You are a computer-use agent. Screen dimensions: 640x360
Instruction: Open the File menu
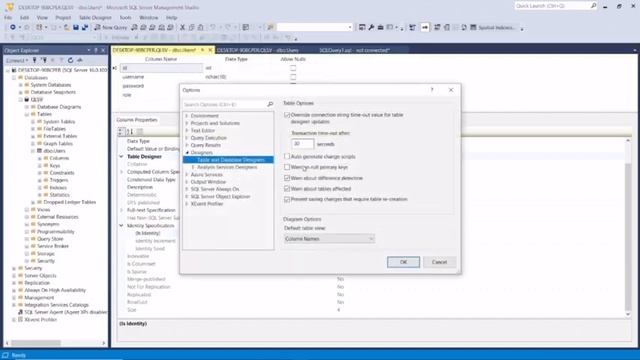click(x=8, y=18)
